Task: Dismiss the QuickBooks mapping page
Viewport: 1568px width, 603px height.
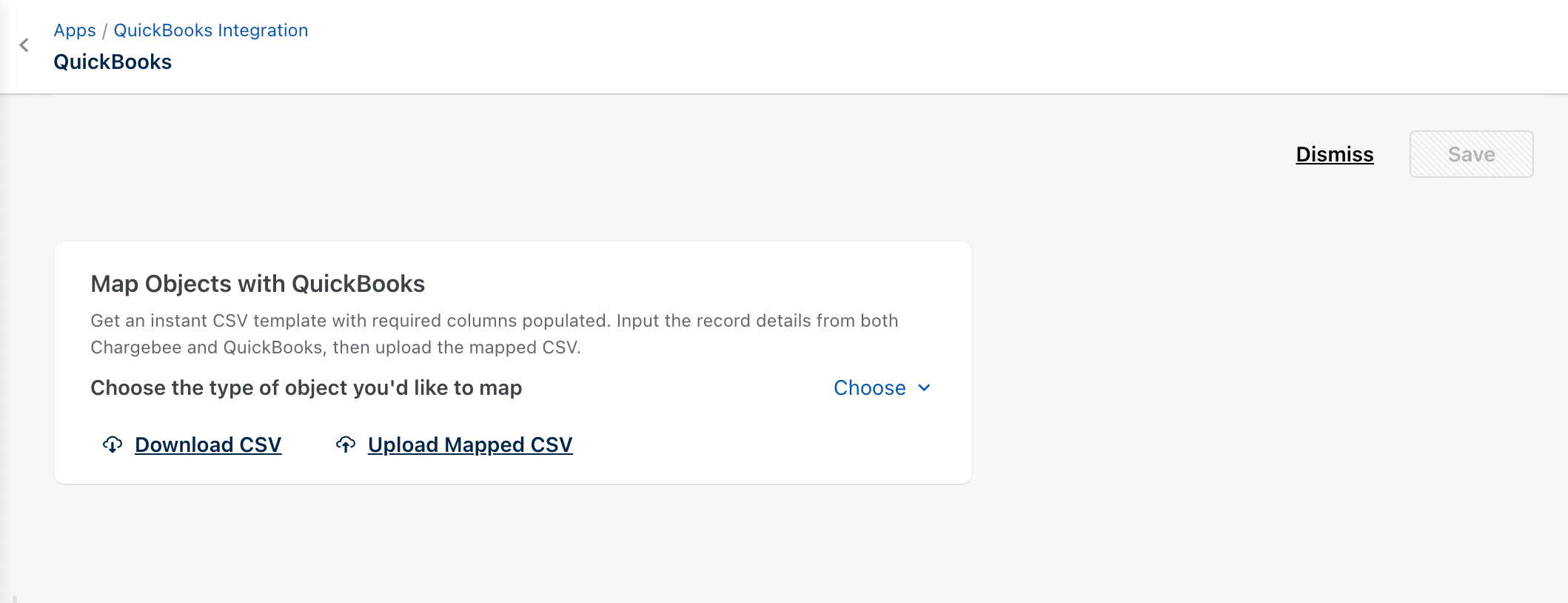Action: click(x=1334, y=154)
